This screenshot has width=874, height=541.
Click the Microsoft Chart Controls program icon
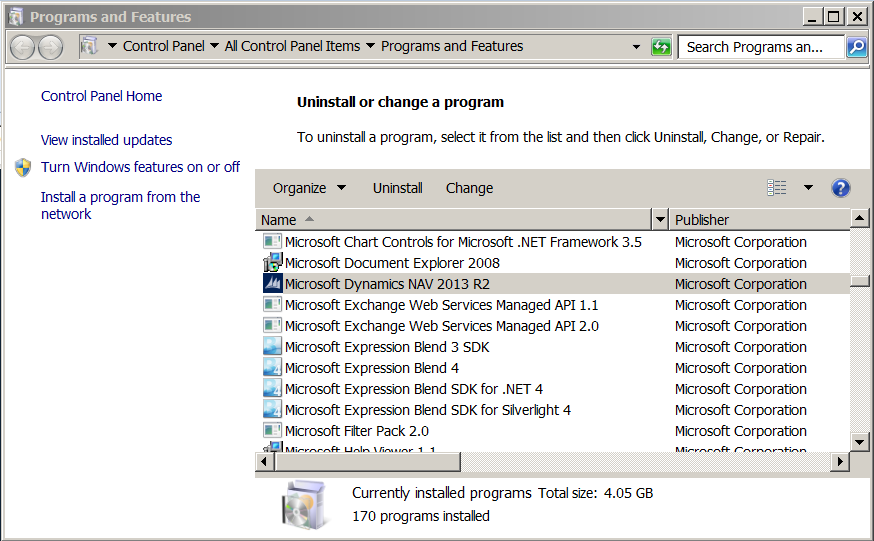coord(272,242)
